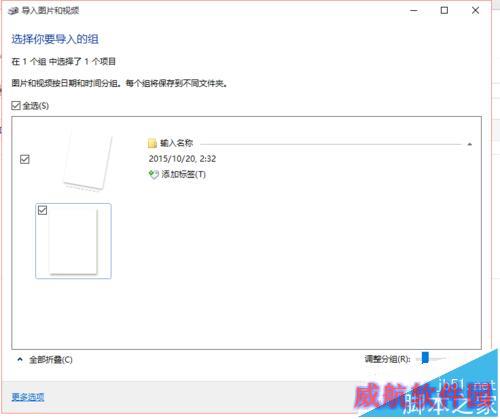This screenshot has height=419, width=500.
Task: Click the 2015/10/20, 2:32 group date
Action: click(182, 159)
